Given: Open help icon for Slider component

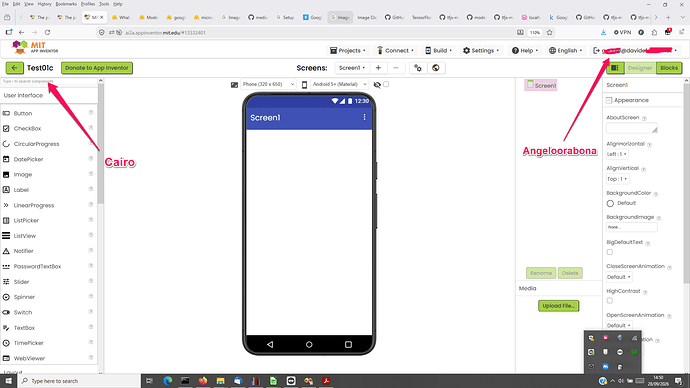Looking at the screenshot, I should 91,281.
